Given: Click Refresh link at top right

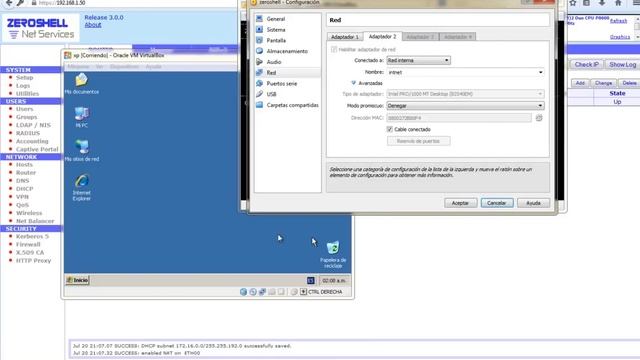Looking at the screenshot, I should tap(618, 21).
